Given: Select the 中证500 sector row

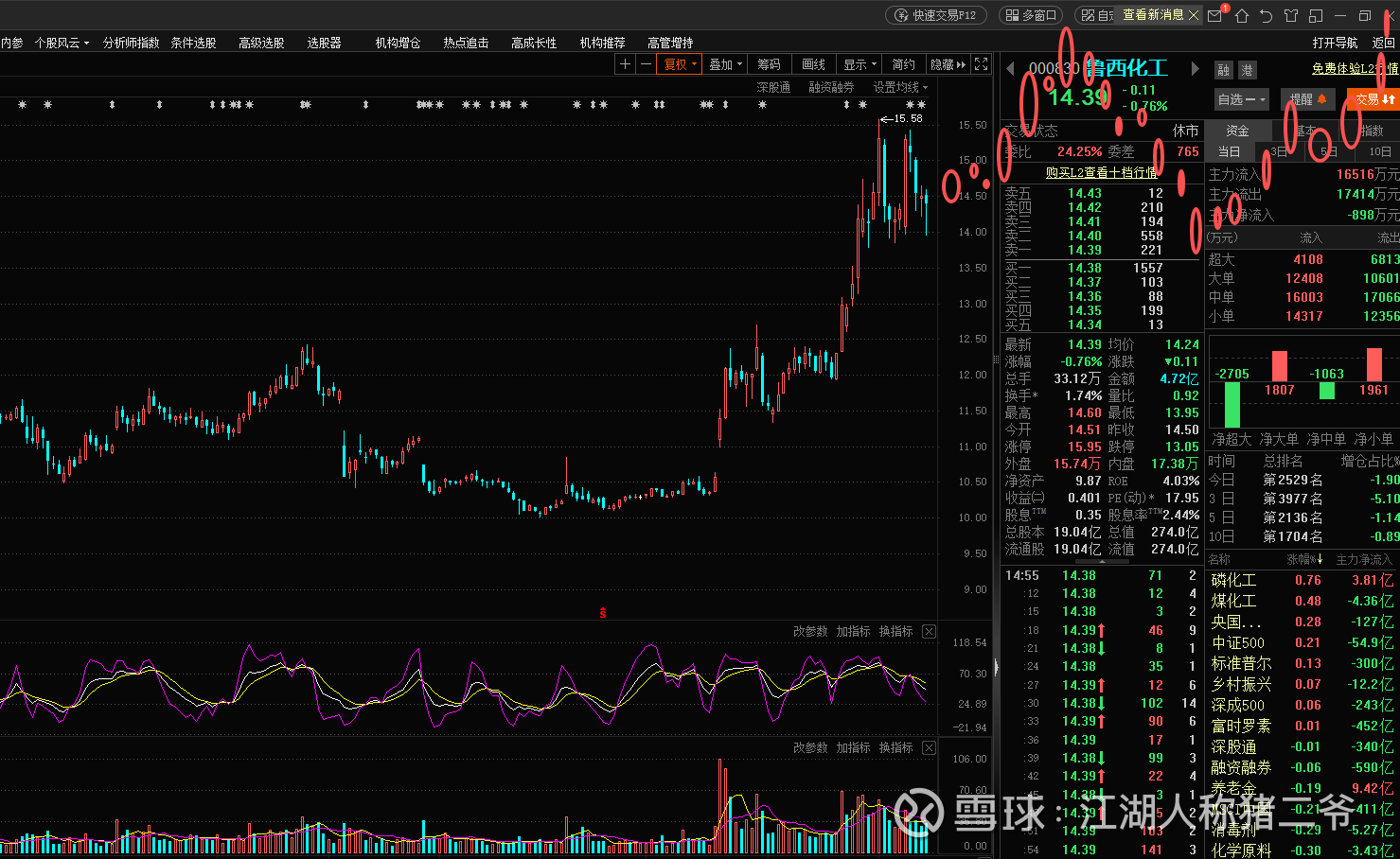Looking at the screenshot, I should (1303, 642).
